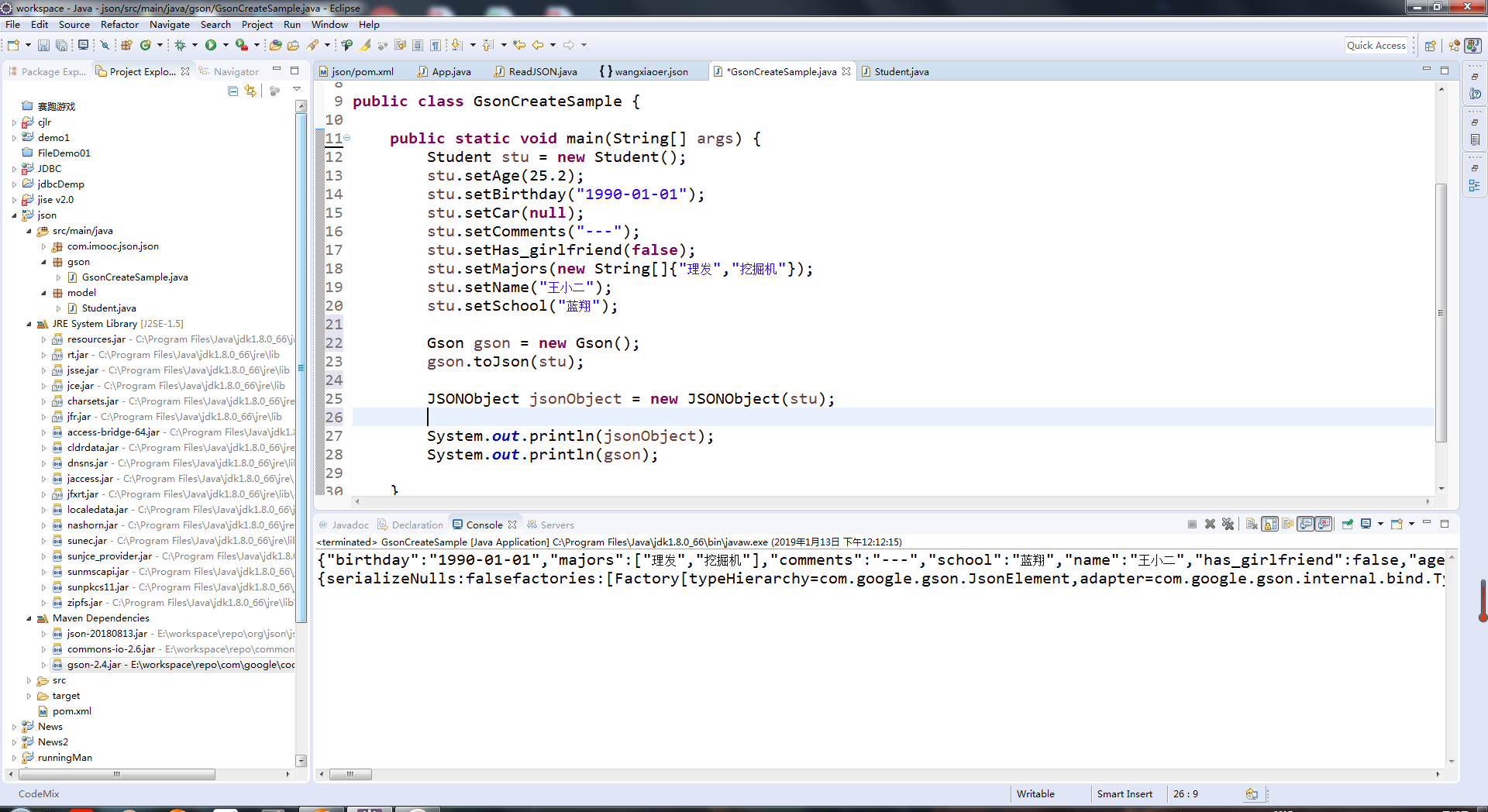This screenshot has height=812, width=1488.
Task: Click the Open Perspective icon
Action: click(1431, 46)
